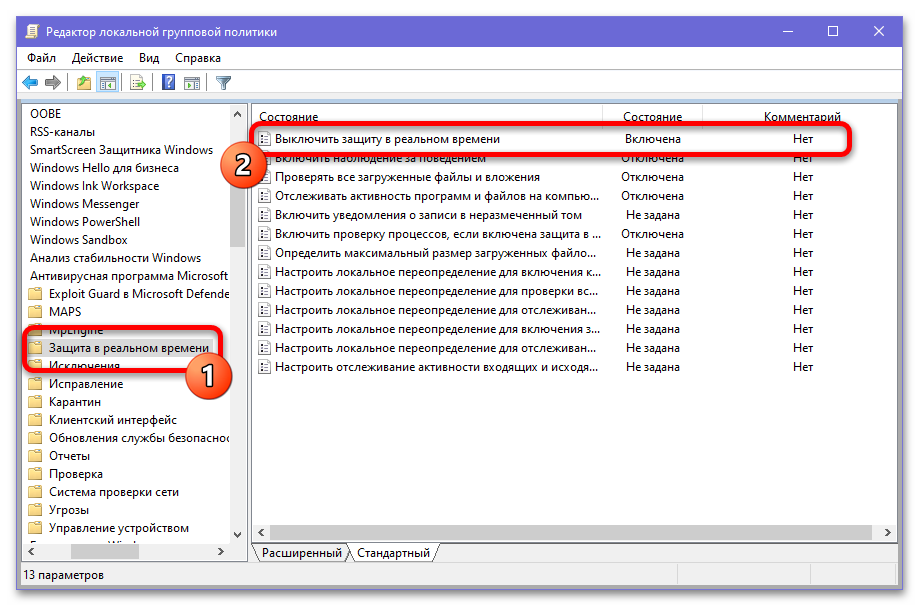Select Настроить локальное переопределение для проверки
The height and width of the screenshot is (606, 919).
click(x=437, y=291)
